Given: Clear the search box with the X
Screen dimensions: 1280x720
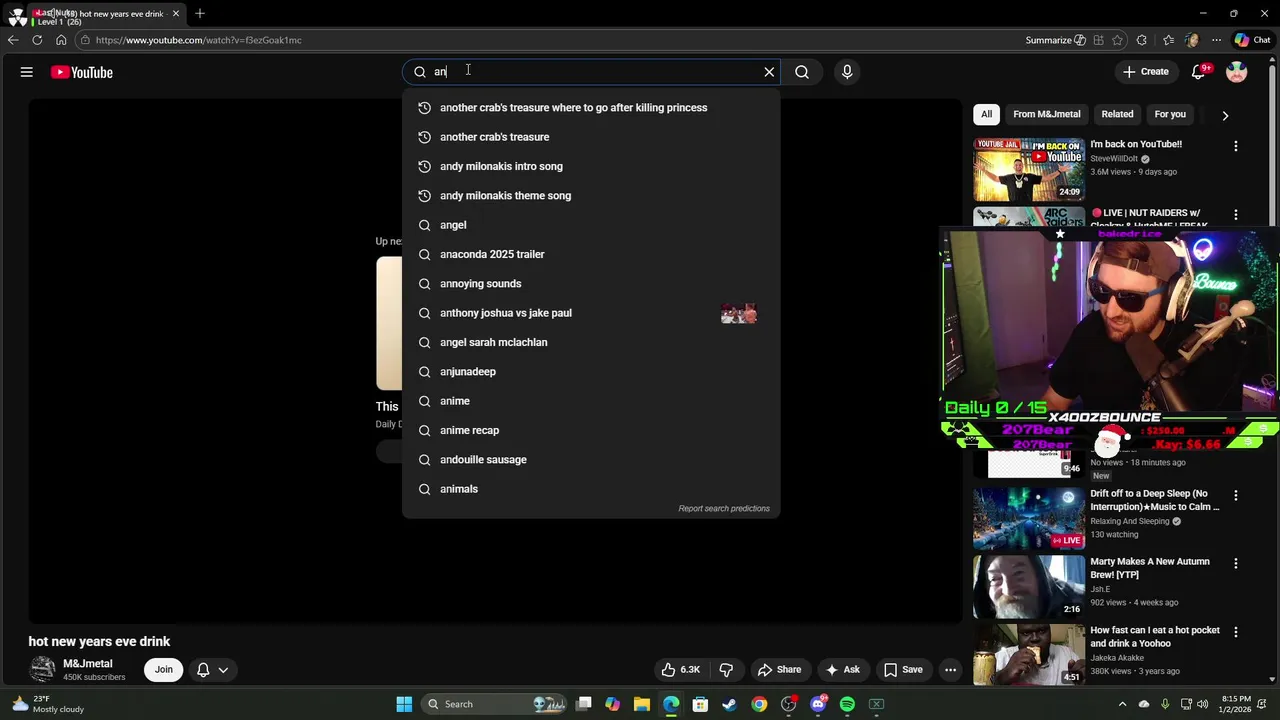Looking at the screenshot, I should tap(769, 72).
